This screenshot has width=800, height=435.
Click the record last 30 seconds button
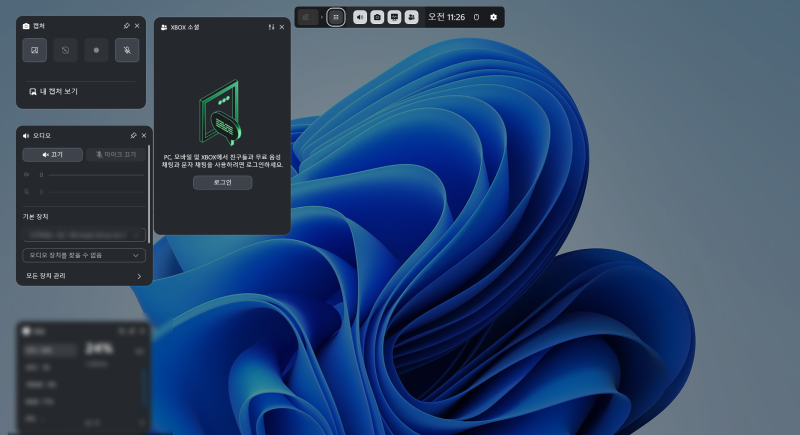click(65, 50)
